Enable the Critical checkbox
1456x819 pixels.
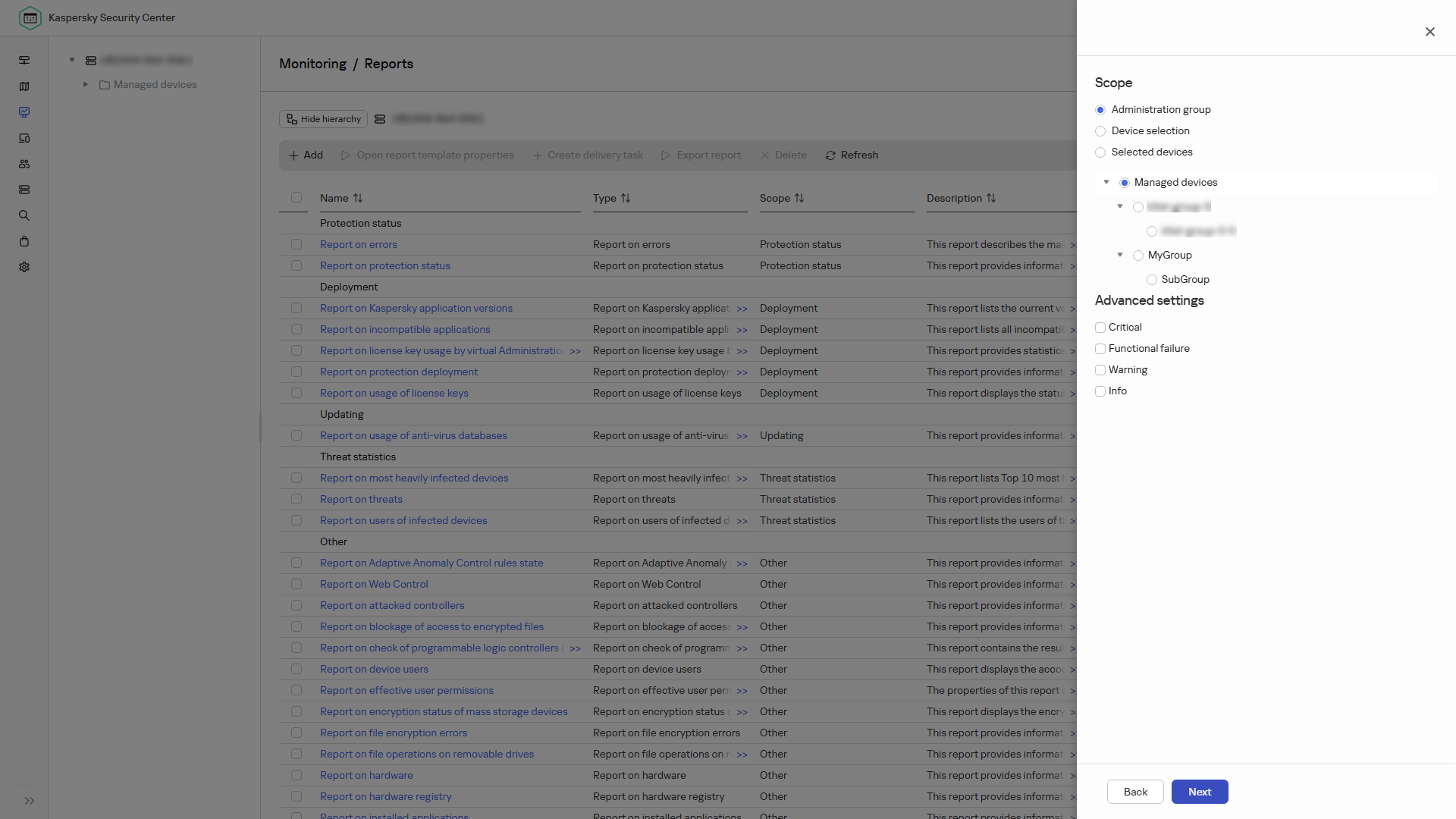click(x=1100, y=328)
